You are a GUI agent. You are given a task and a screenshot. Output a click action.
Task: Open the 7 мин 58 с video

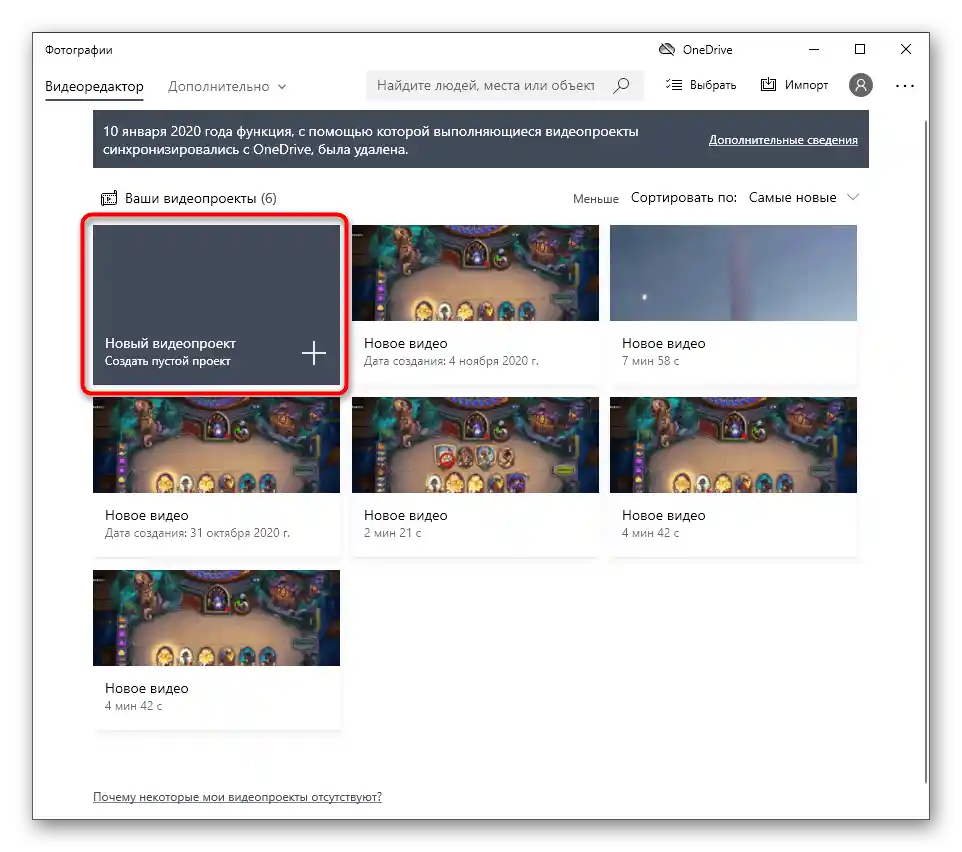point(733,305)
